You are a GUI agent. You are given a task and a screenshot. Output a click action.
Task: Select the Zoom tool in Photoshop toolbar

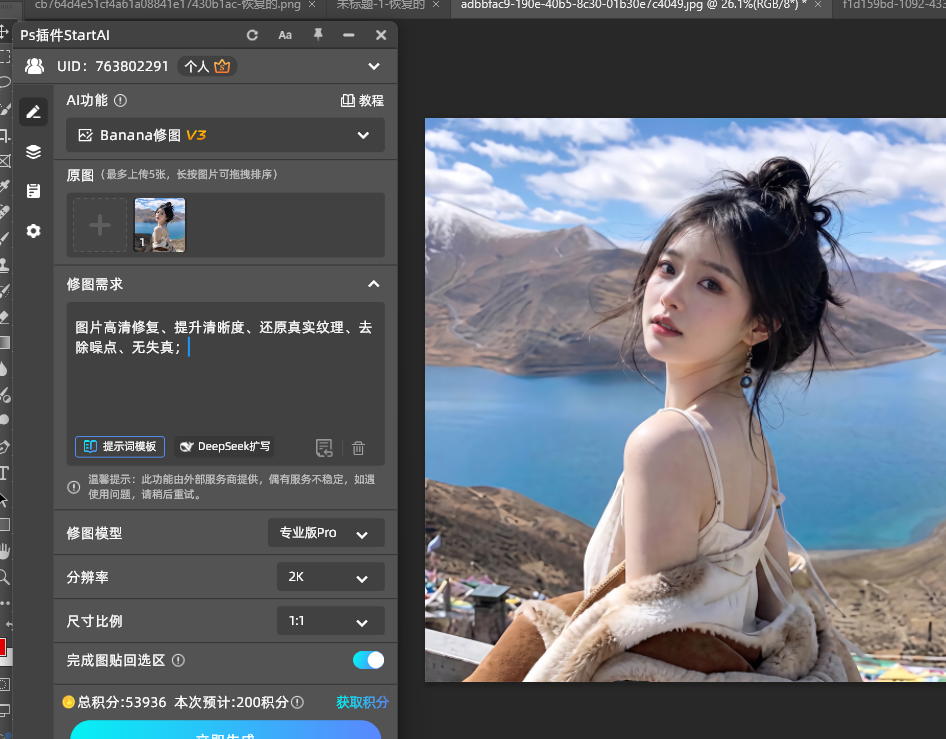click(4, 577)
